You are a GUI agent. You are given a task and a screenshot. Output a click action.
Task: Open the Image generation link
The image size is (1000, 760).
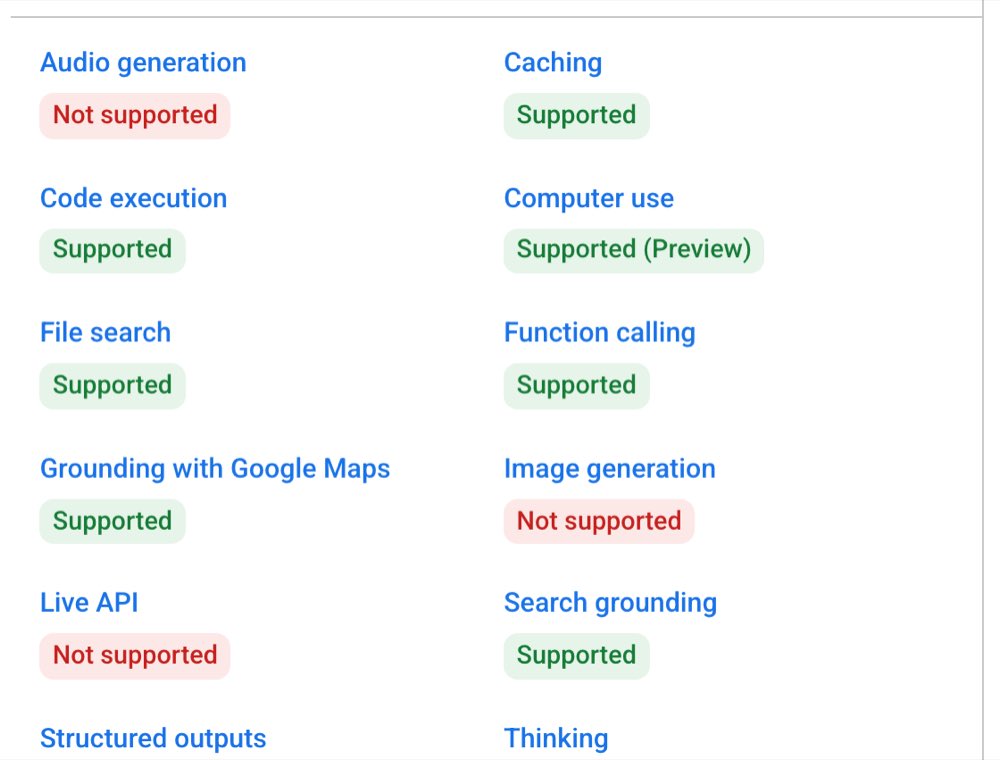coord(610,469)
